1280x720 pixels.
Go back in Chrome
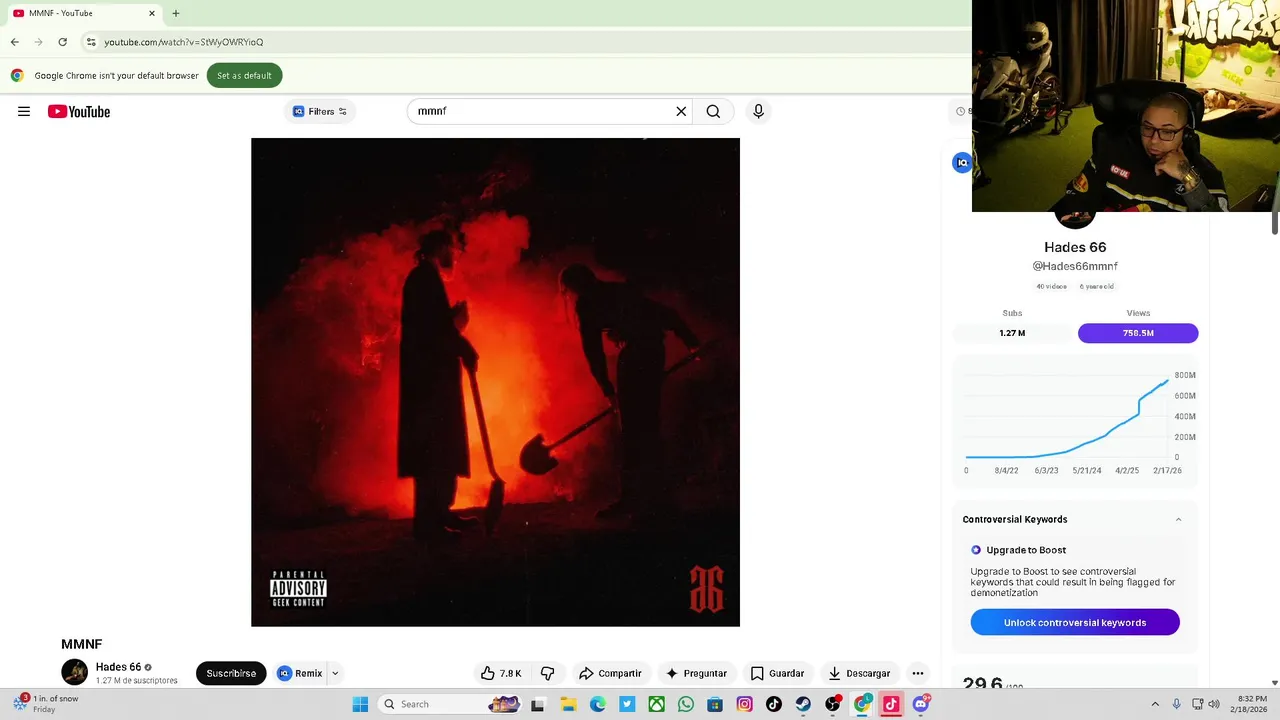14,42
